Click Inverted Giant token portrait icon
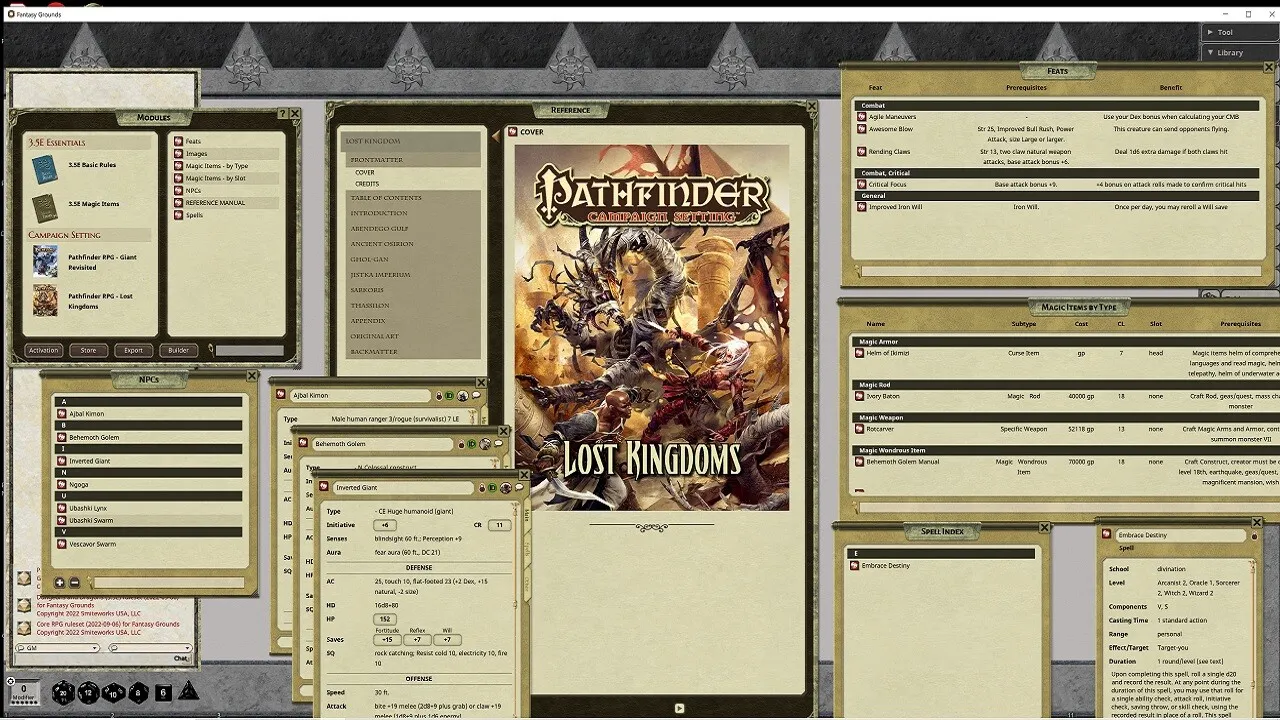1280x720 pixels. click(x=506, y=488)
